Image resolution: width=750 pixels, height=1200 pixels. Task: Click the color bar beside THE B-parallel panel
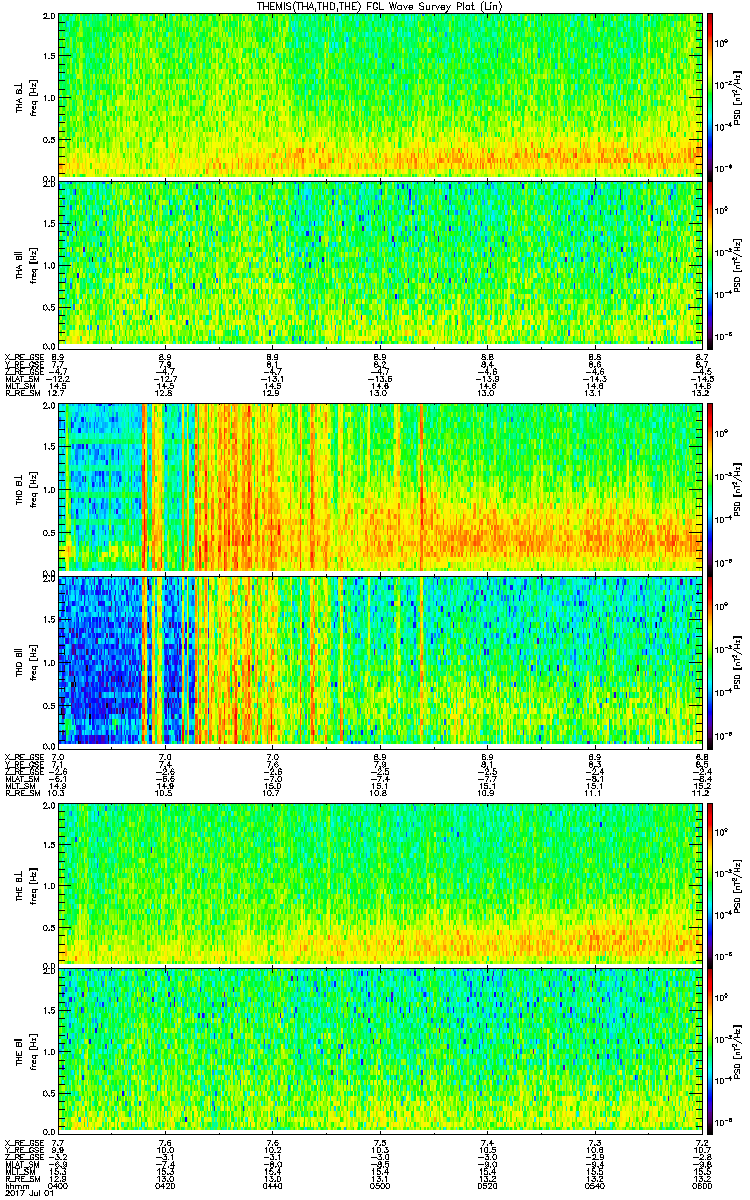[x=711, y=1049]
